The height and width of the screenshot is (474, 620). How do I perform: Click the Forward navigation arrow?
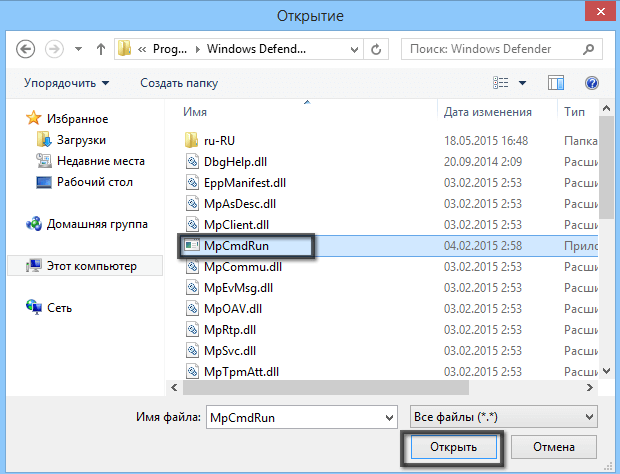pos(54,49)
